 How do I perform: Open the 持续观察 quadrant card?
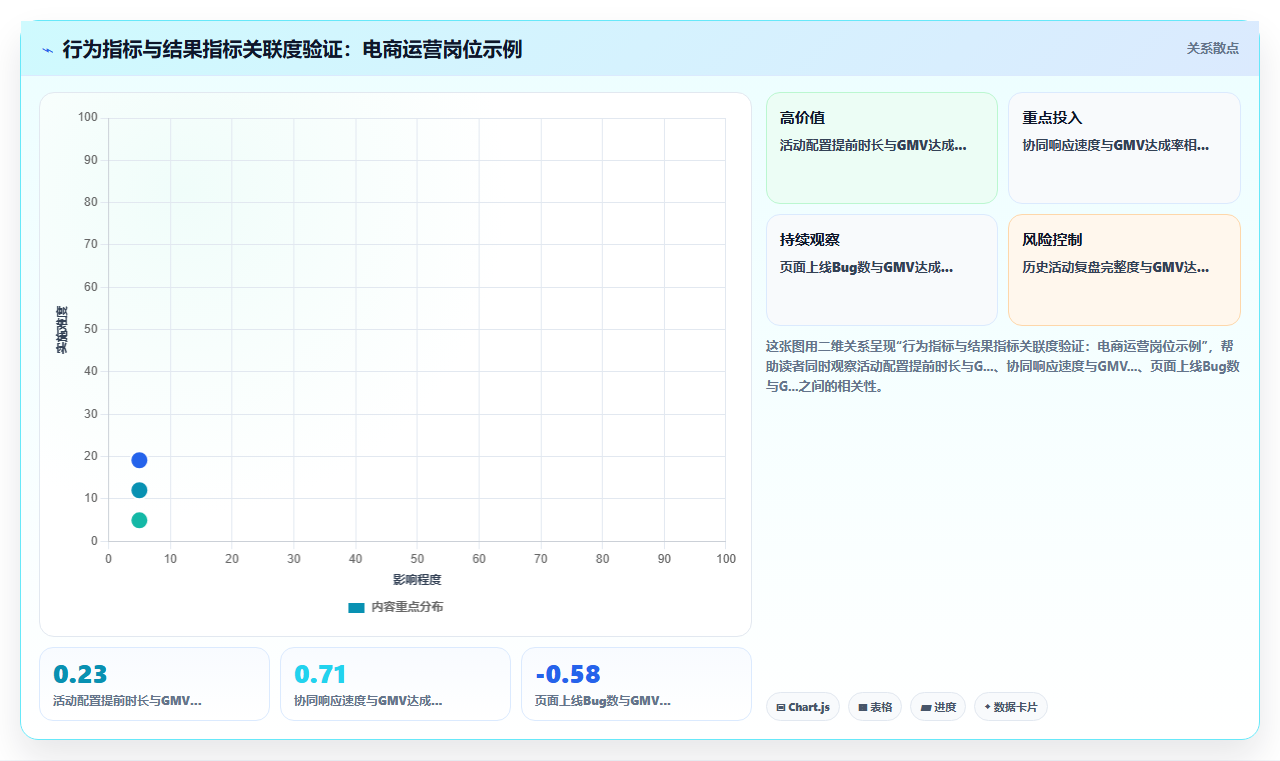(882, 270)
